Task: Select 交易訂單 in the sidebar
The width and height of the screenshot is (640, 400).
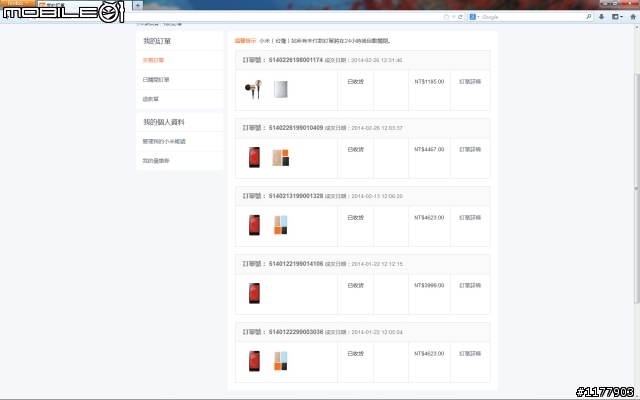Action: click(x=153, y=60)
